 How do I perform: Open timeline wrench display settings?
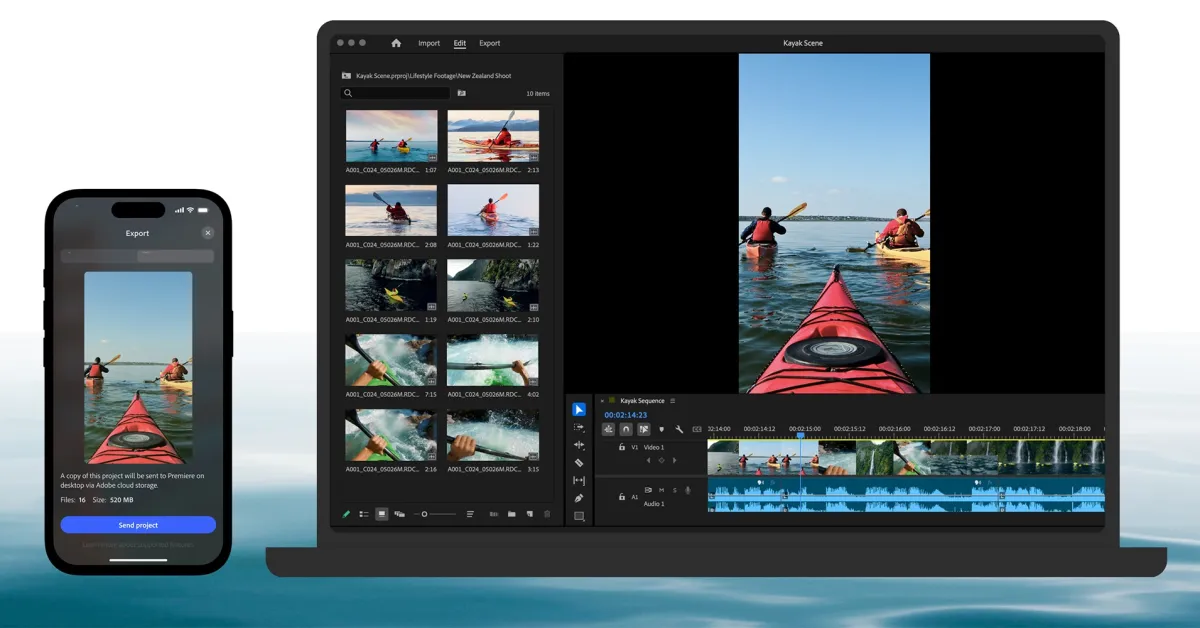(679, 429)
